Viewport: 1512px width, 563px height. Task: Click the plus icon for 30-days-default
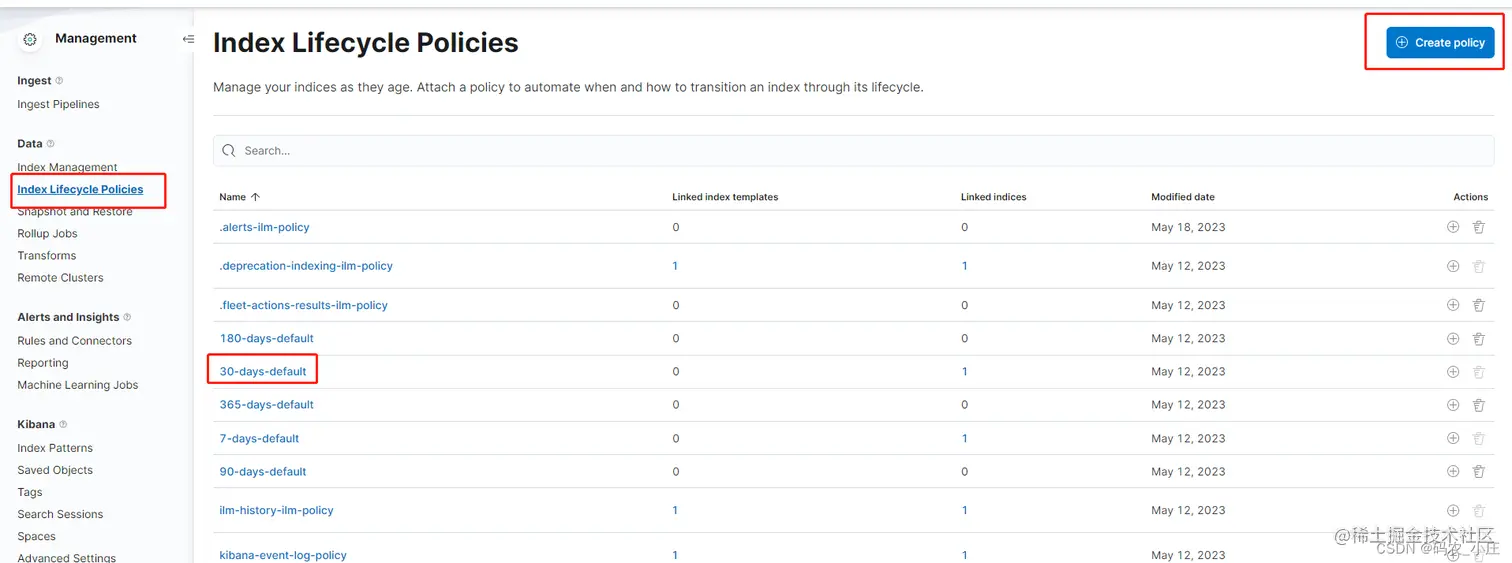point(1453,372)
